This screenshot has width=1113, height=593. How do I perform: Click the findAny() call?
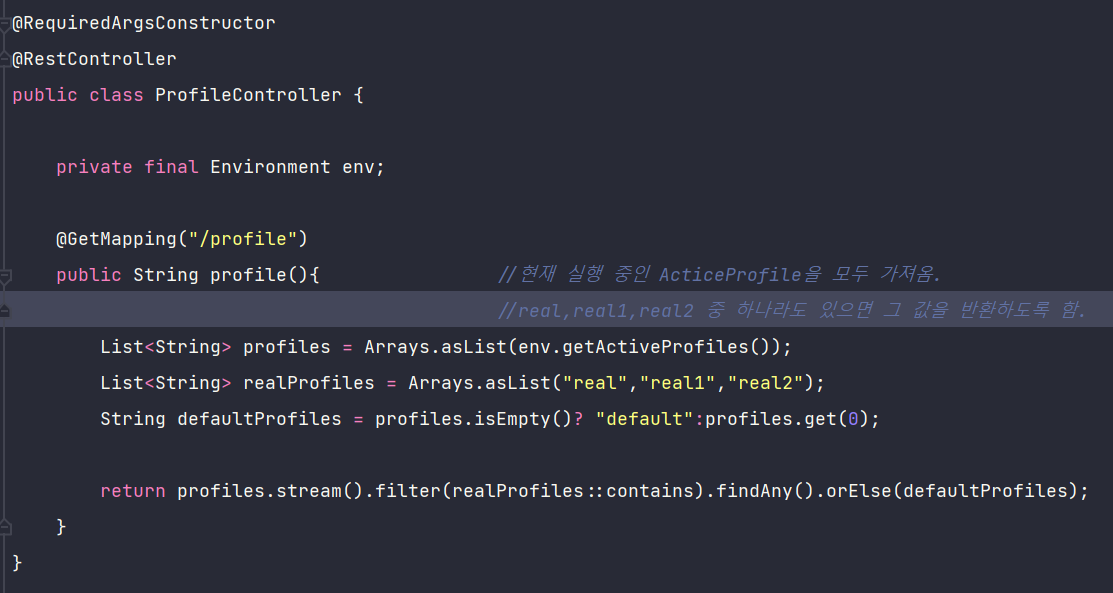[x=766, y=491]
